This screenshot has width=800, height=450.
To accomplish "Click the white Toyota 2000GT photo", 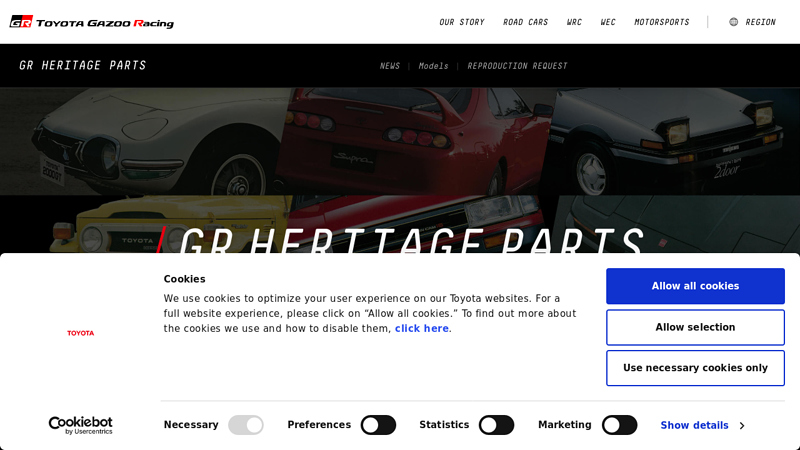I will [x=145, y=141].
